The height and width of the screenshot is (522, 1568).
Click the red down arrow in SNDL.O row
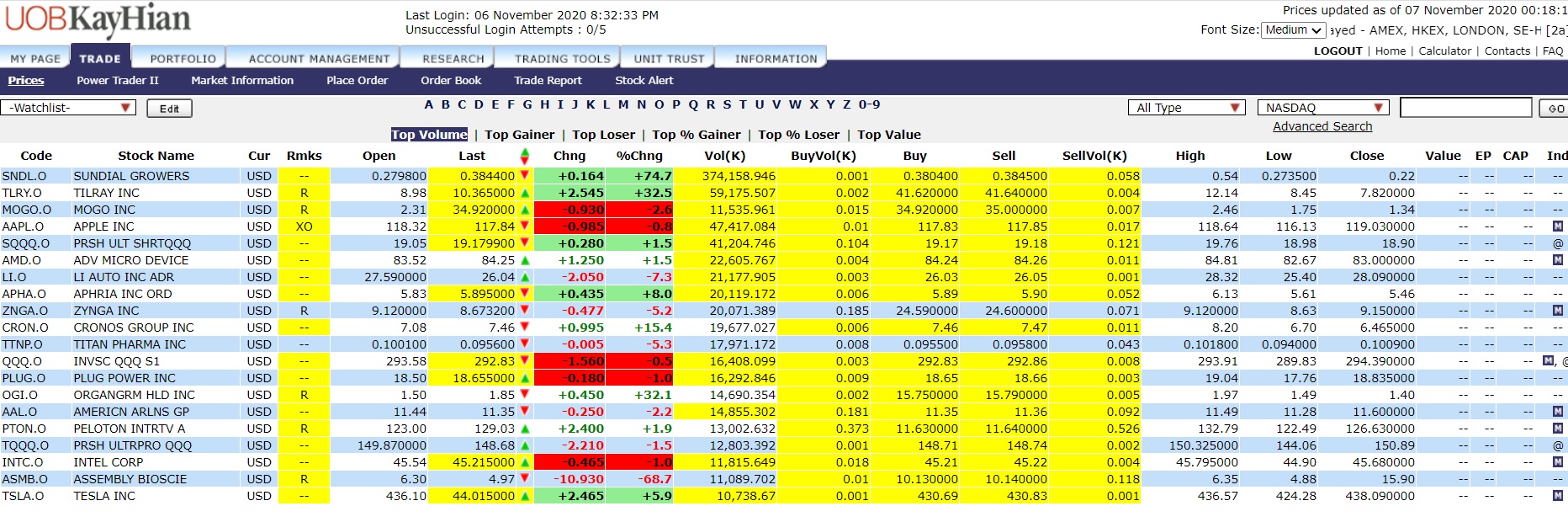coord(525,176)
